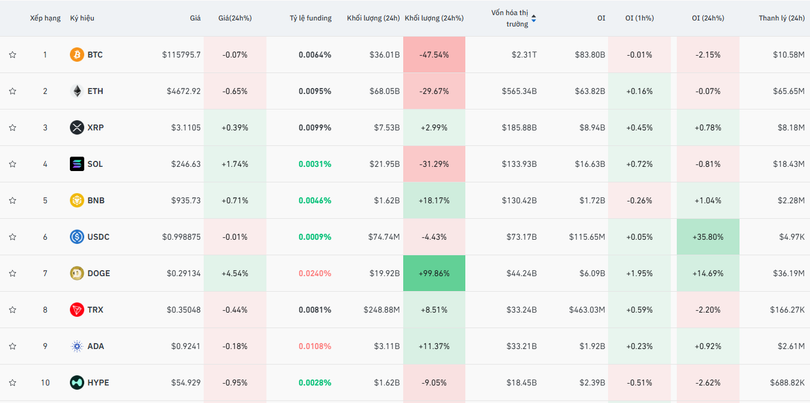Toggle favorite star for BTC row
The image size is (810, 403).
point(13,55)
